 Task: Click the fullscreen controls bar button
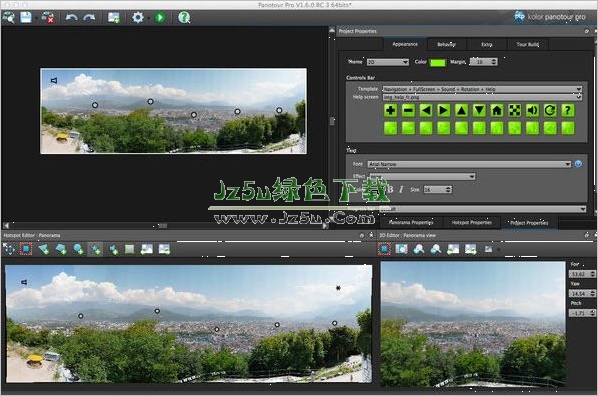point(514,111)
